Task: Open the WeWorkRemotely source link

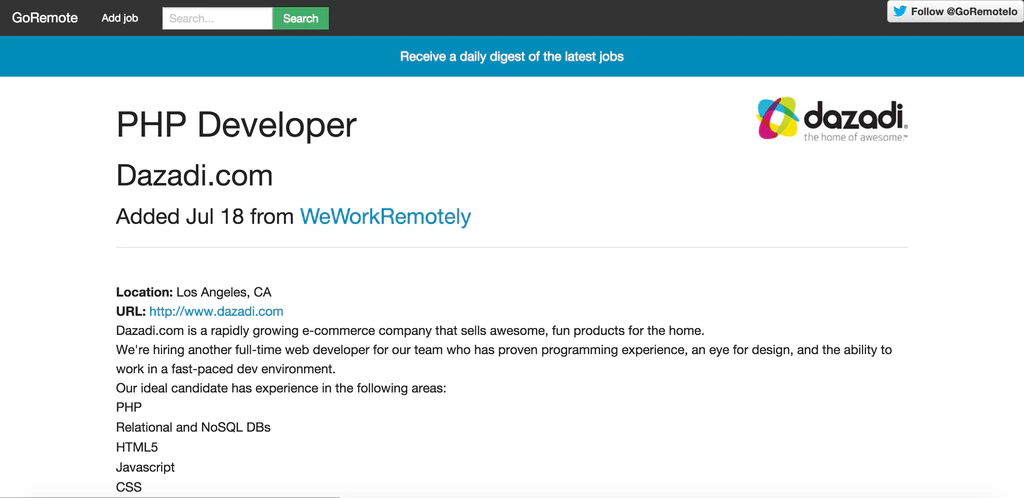Action: point(385,217)
